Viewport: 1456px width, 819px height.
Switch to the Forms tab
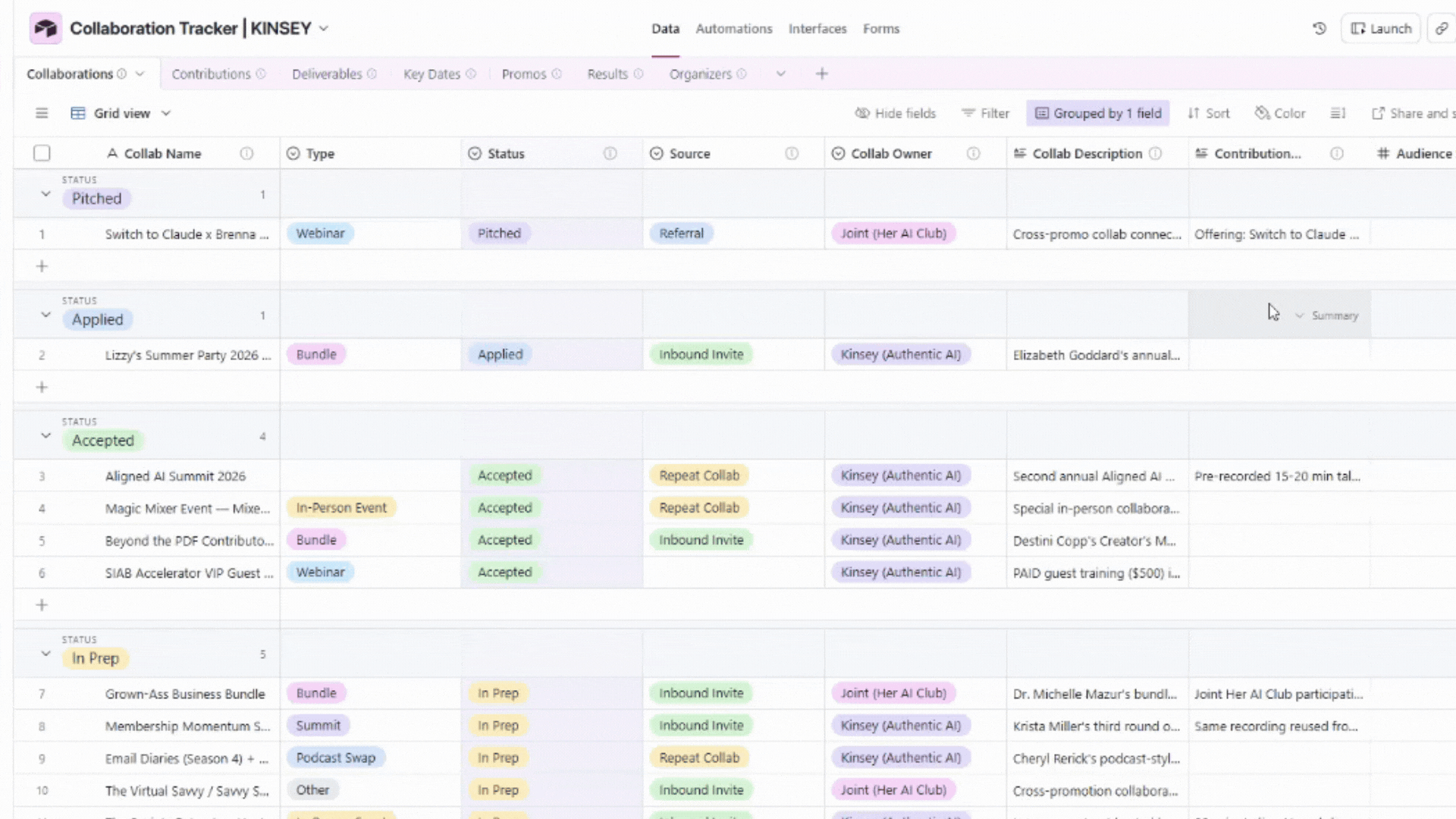coord(880,28)
